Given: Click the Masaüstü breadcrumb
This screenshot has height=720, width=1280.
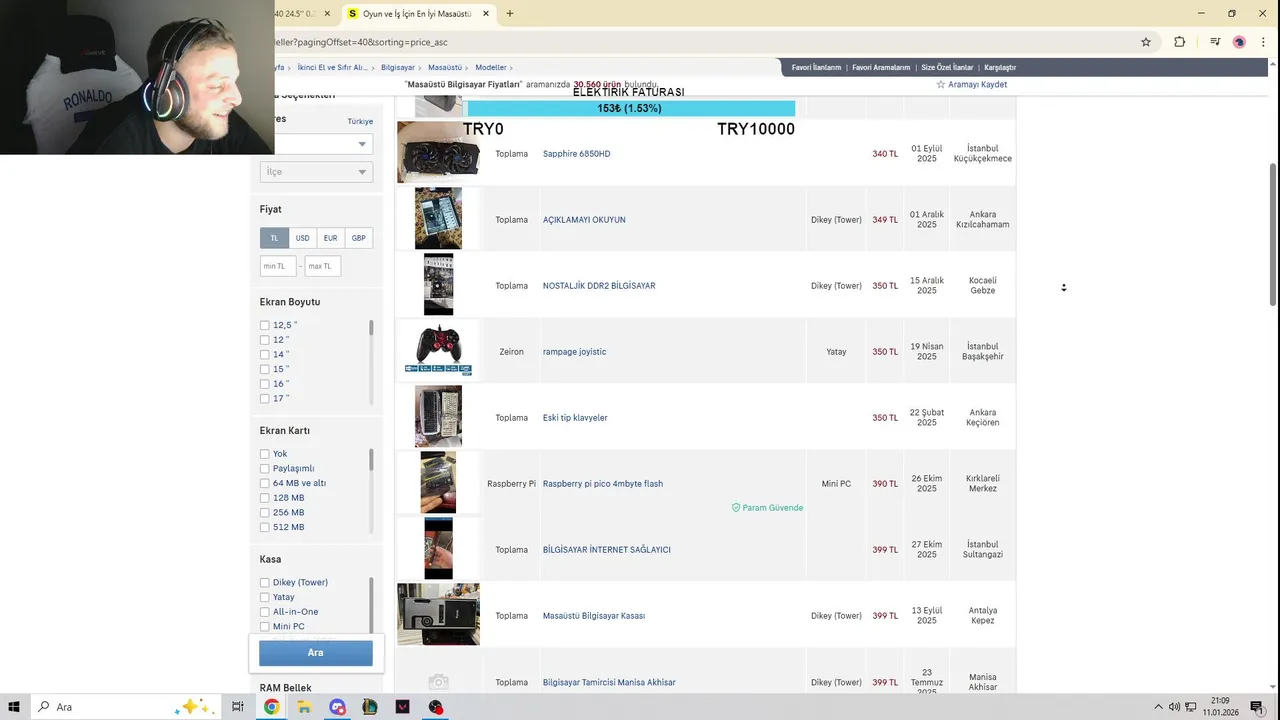Looking at the screenshot, I should click(x=445, y=68).
